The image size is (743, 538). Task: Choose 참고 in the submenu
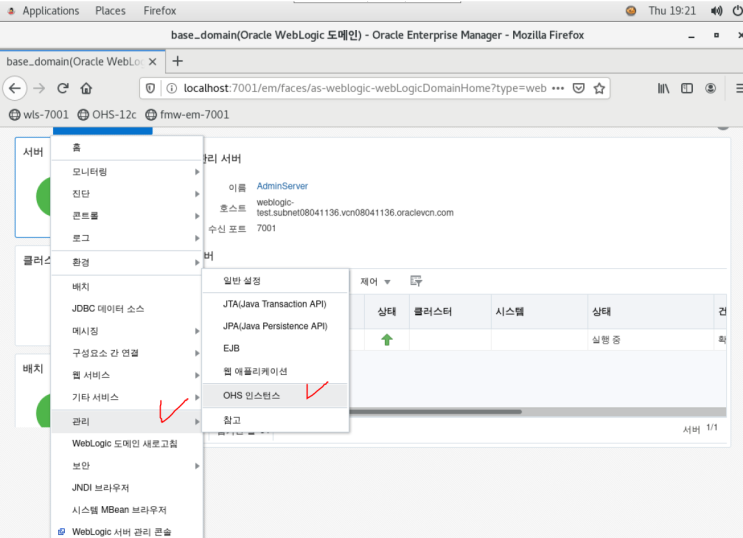tap(275, 420)
